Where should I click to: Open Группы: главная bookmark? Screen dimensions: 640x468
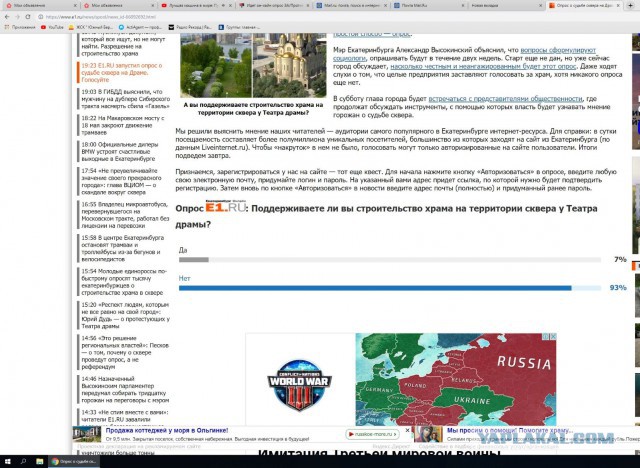click(x=239, y=27)
